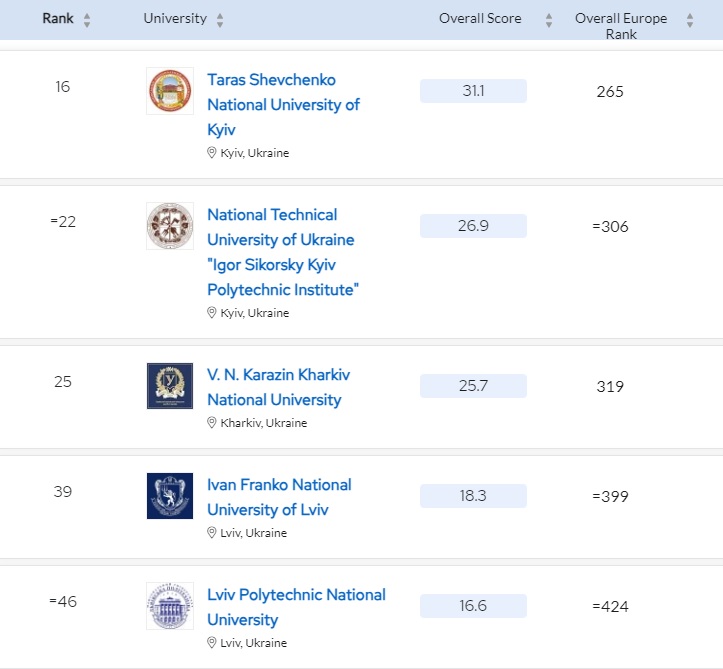
Task: Click Ivan Franko University of Lviv logo
Action: pyautogui.click(x=169, y=496)
